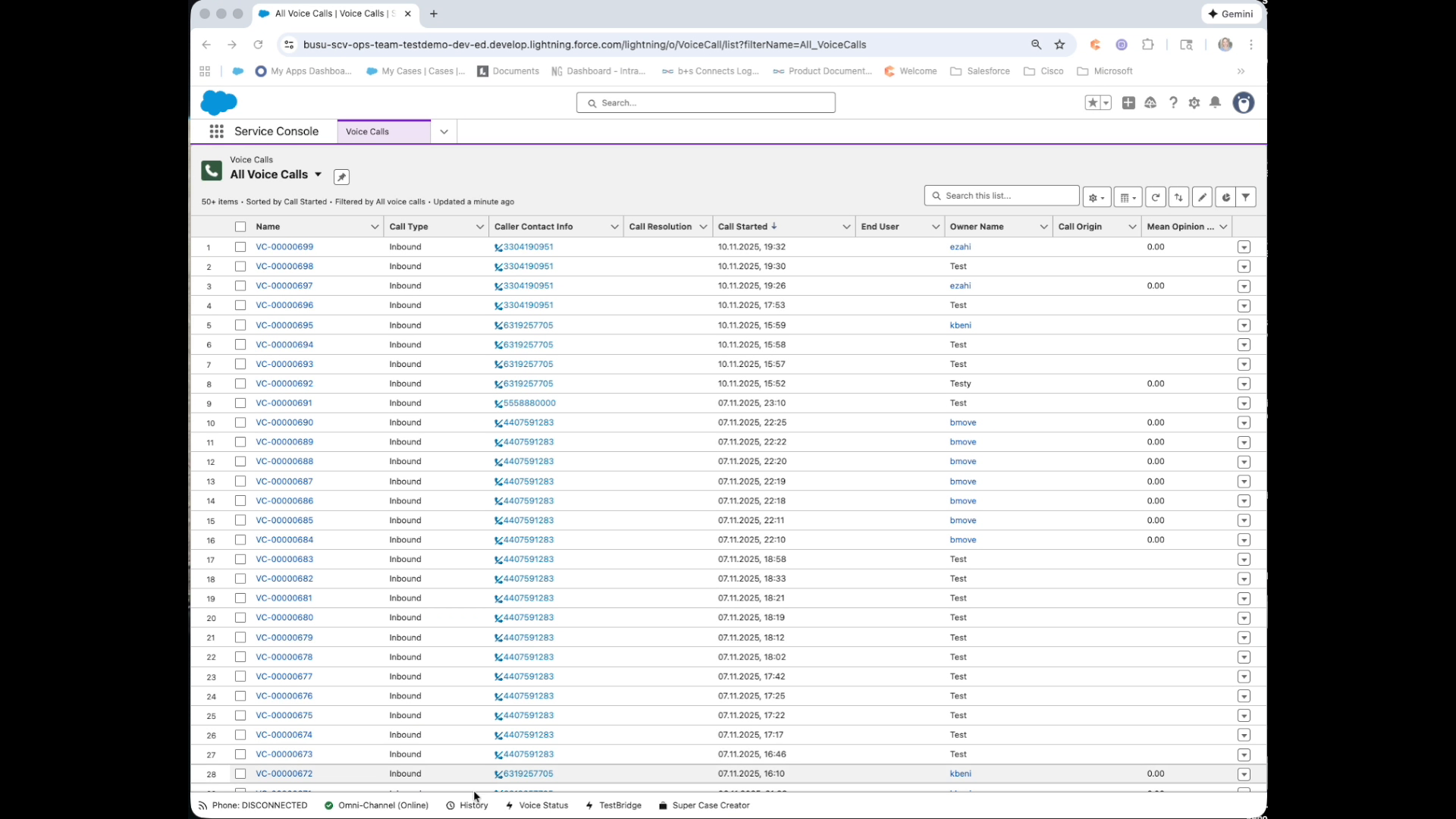The width and height of the screenshot is (1456, 819).
Task: Open the Salesforce Help question mark
Action: [1173, 102]
